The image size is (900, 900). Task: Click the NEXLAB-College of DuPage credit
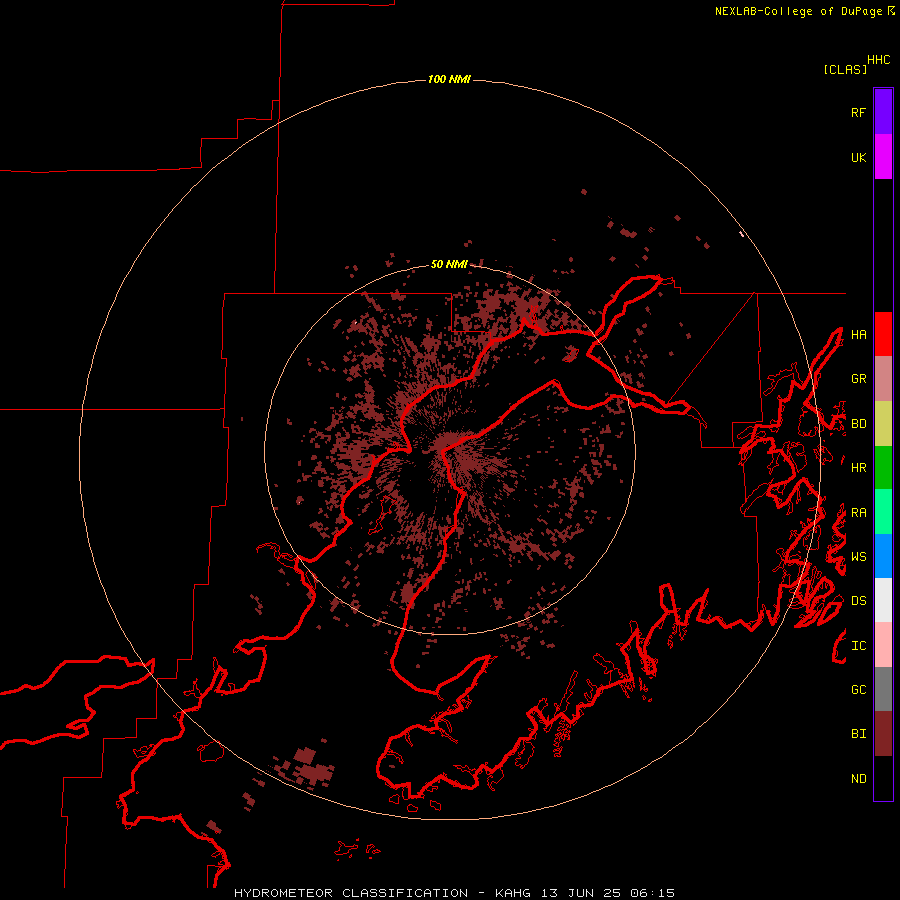pos(798,11)
